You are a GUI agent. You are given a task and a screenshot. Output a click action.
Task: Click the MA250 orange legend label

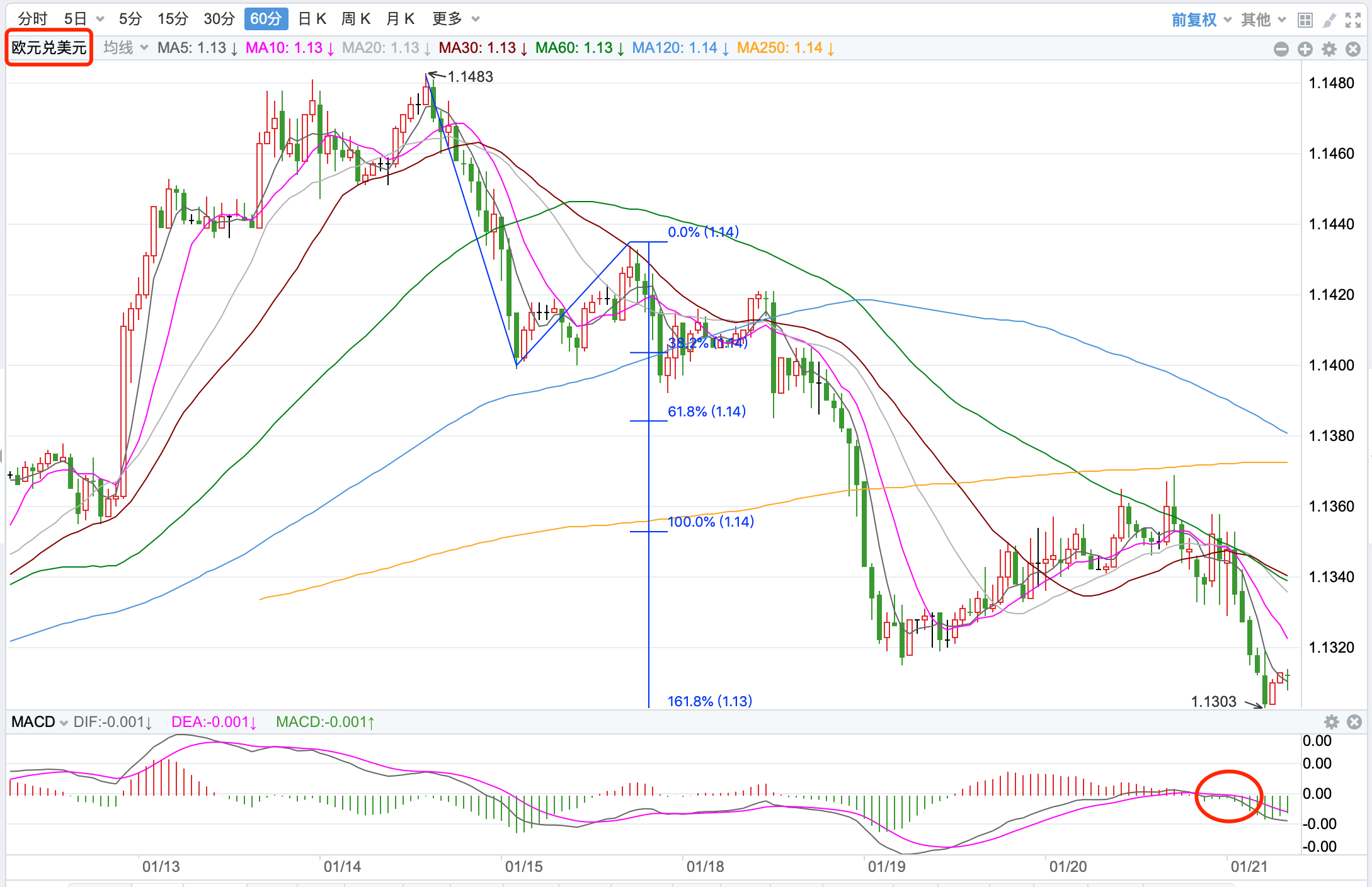coord(785,48)
